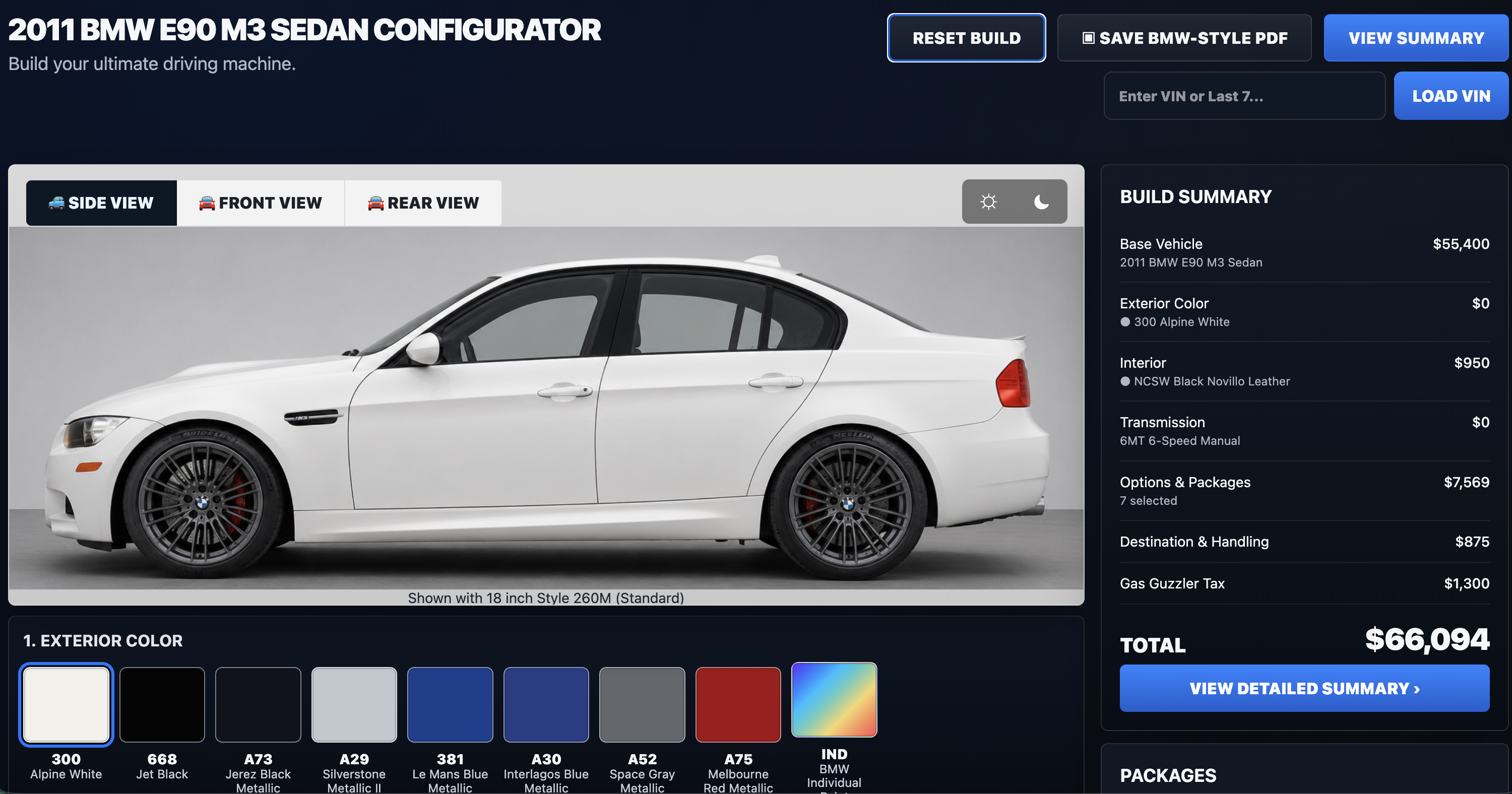
Task: Select Silverstone Metallic II A29 swatch
Action: coord(354,704)
